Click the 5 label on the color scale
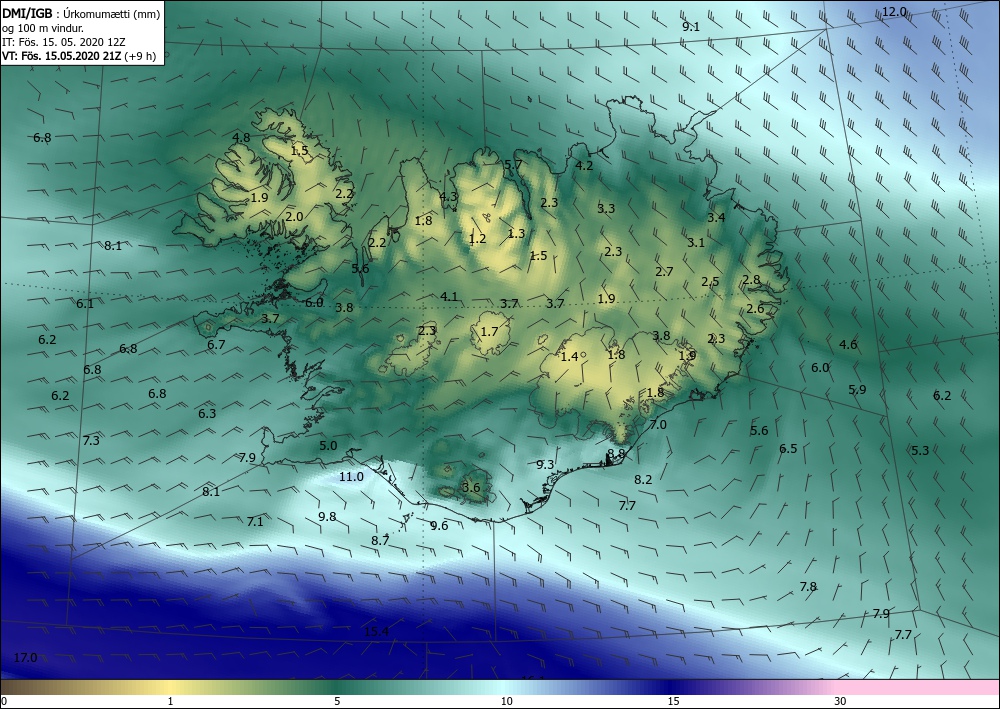 click(337, 702)
